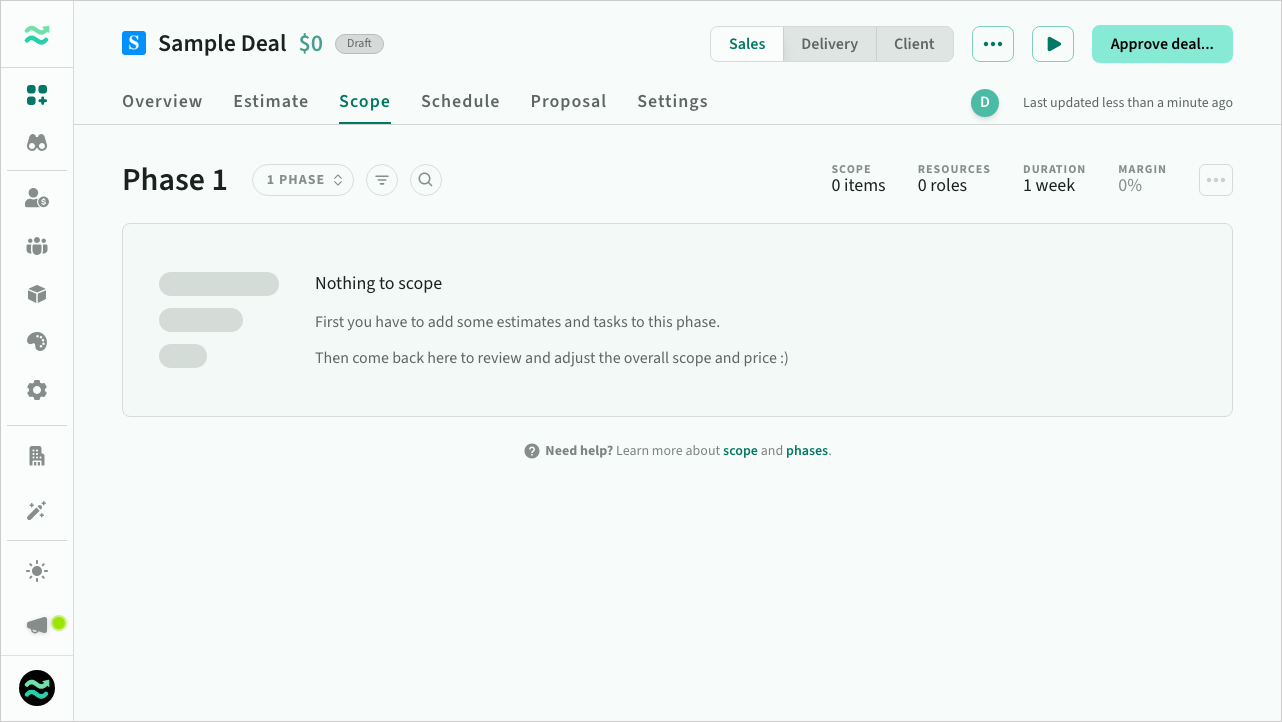
Task: Follow the phases help link
Action: click(x=807, y=451)
